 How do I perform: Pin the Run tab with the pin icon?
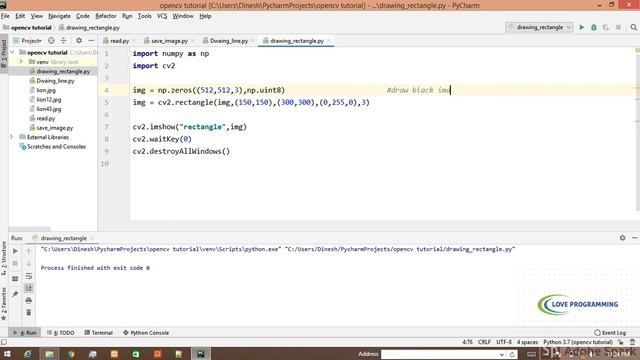(15, 294)
